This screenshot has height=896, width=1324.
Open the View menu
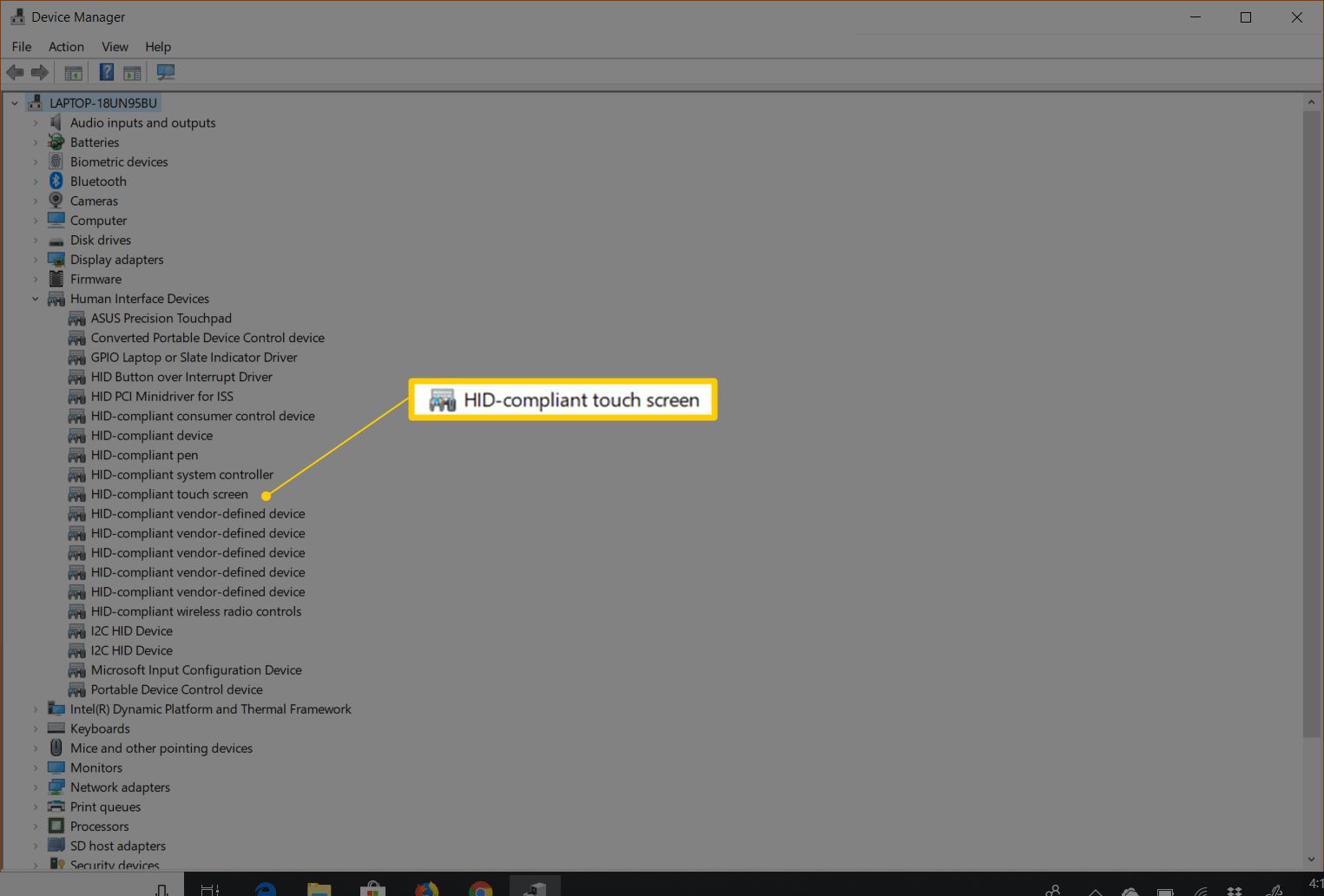point(115,47)
